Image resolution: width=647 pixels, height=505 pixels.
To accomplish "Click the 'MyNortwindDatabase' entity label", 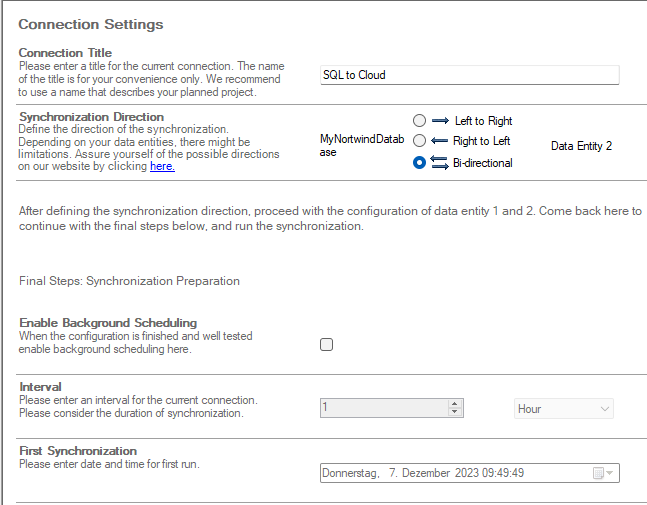I will [362, 146].
